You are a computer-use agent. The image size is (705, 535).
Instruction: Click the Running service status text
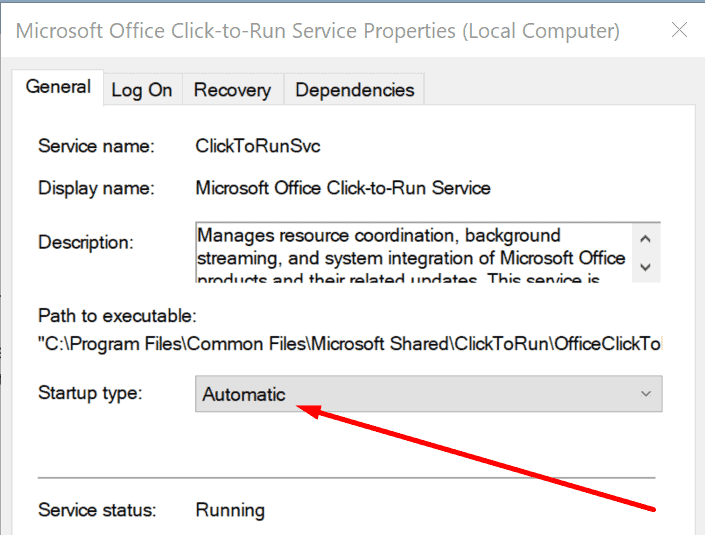pos(230,510)
